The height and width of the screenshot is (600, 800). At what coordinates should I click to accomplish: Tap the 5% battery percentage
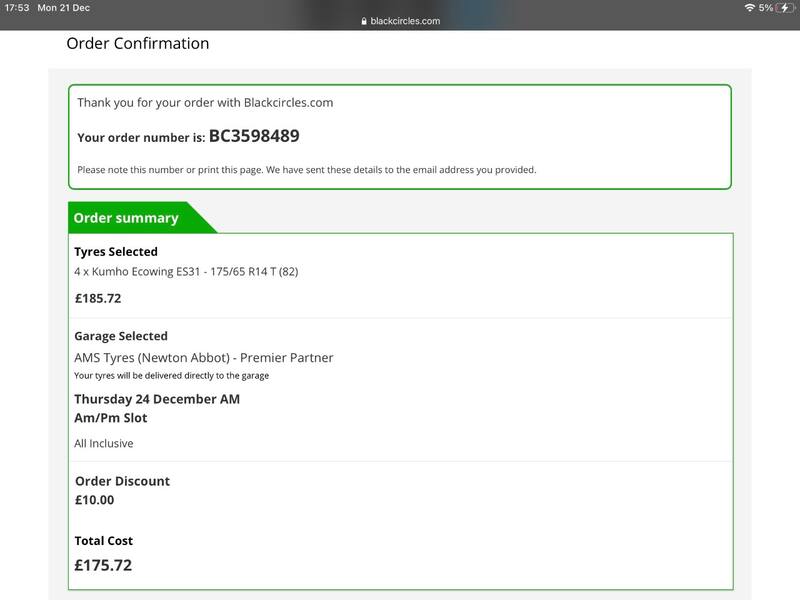click(x=765, y=8)
